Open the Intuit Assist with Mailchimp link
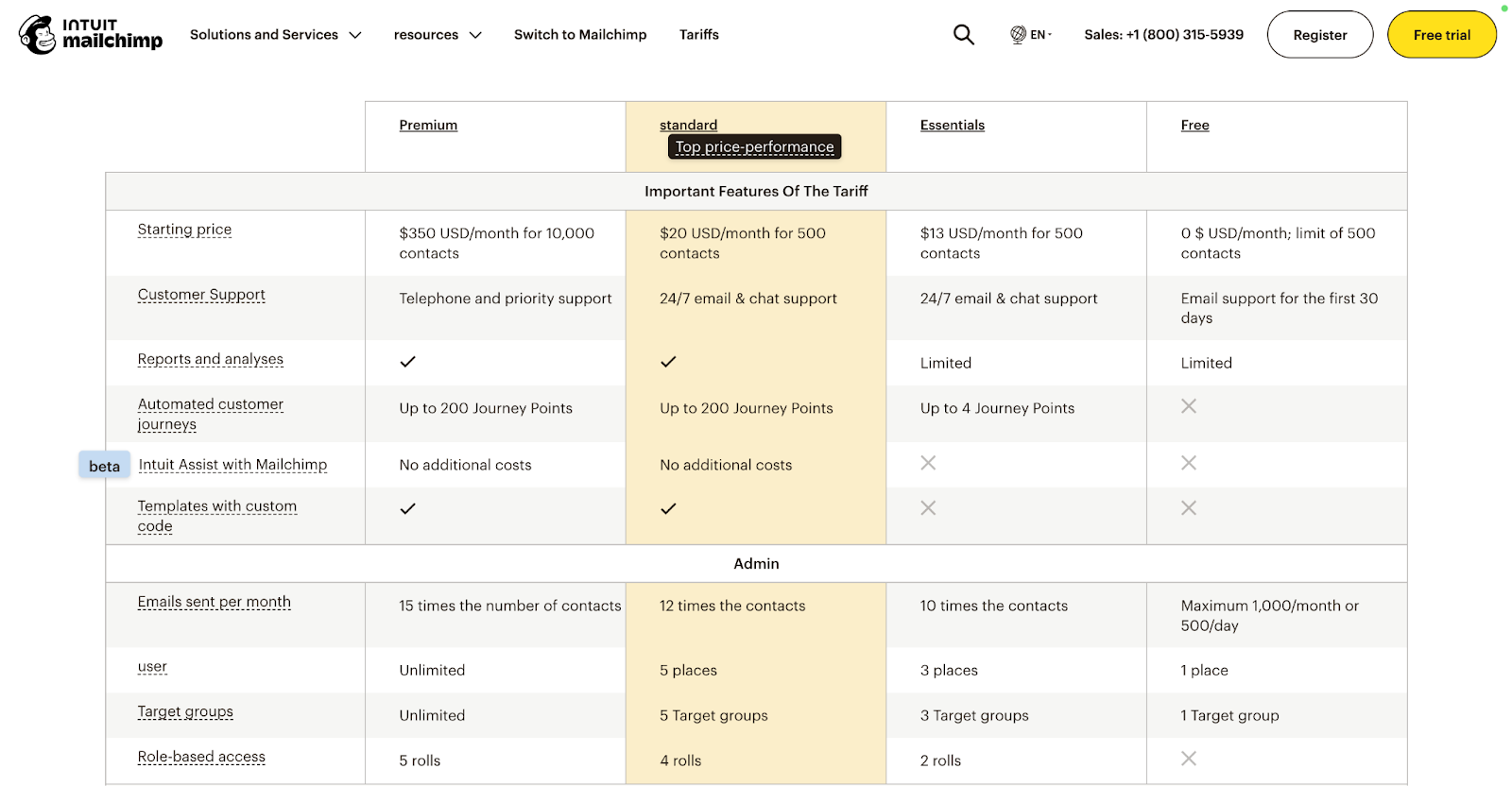This screenshot has height=786, width=1512. point(232,464)
